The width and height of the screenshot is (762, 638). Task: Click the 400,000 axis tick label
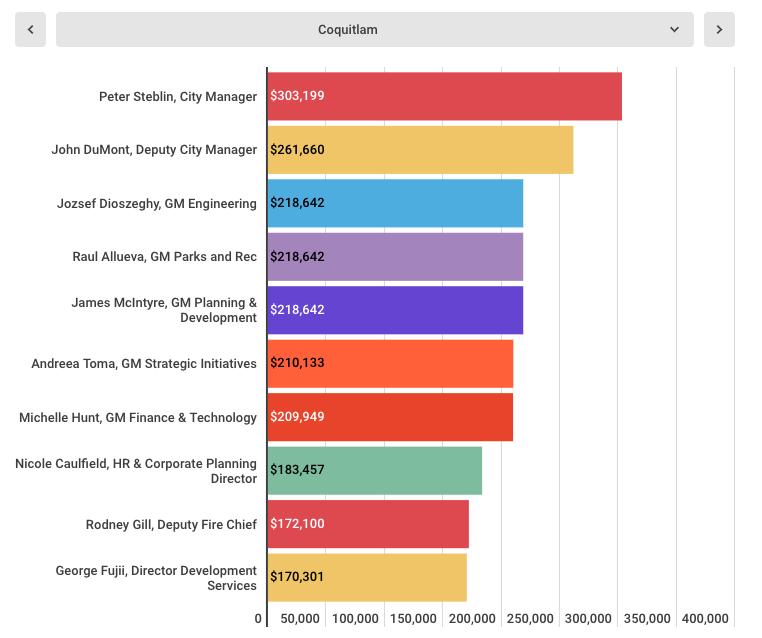coord(705,619)
